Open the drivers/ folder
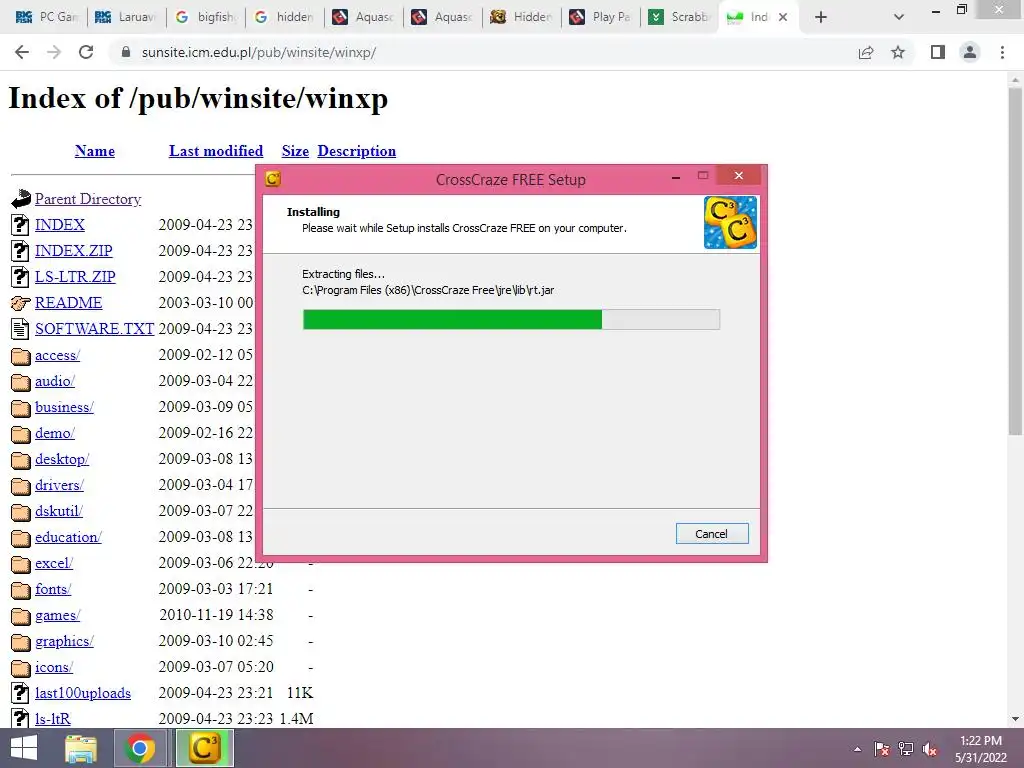This screenshot has width=1024, height=768. (x=59, y=485)
